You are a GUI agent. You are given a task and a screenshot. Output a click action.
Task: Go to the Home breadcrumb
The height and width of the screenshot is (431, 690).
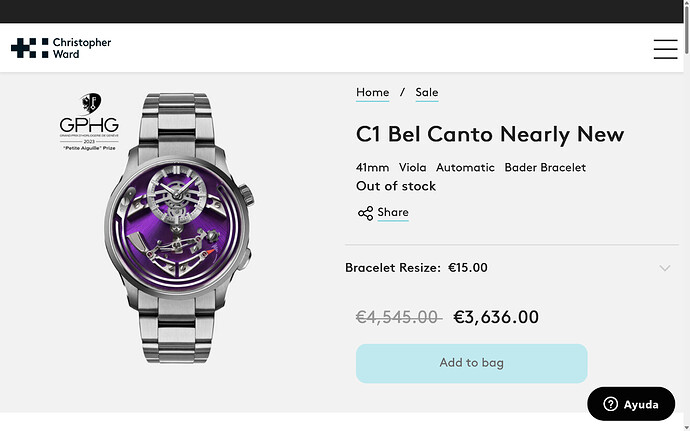(x=372, y=92)
